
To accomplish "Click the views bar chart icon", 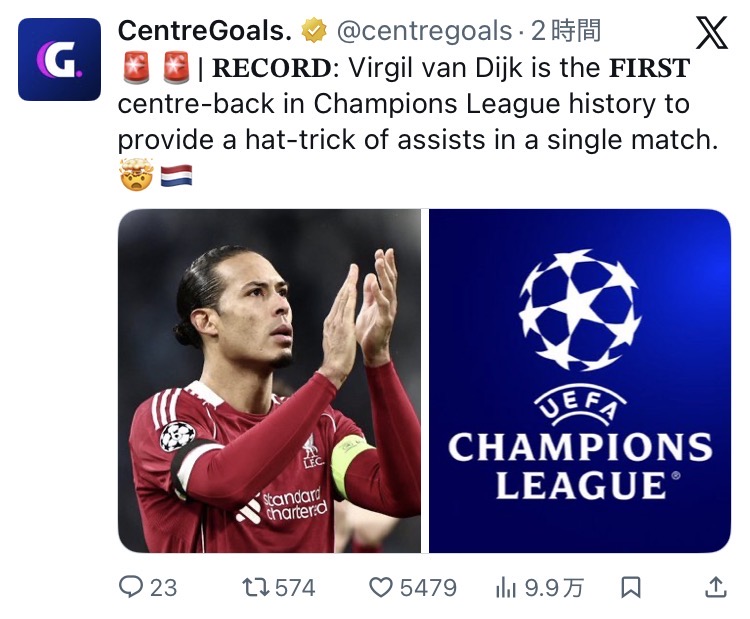I will click(x=506, y=587).
